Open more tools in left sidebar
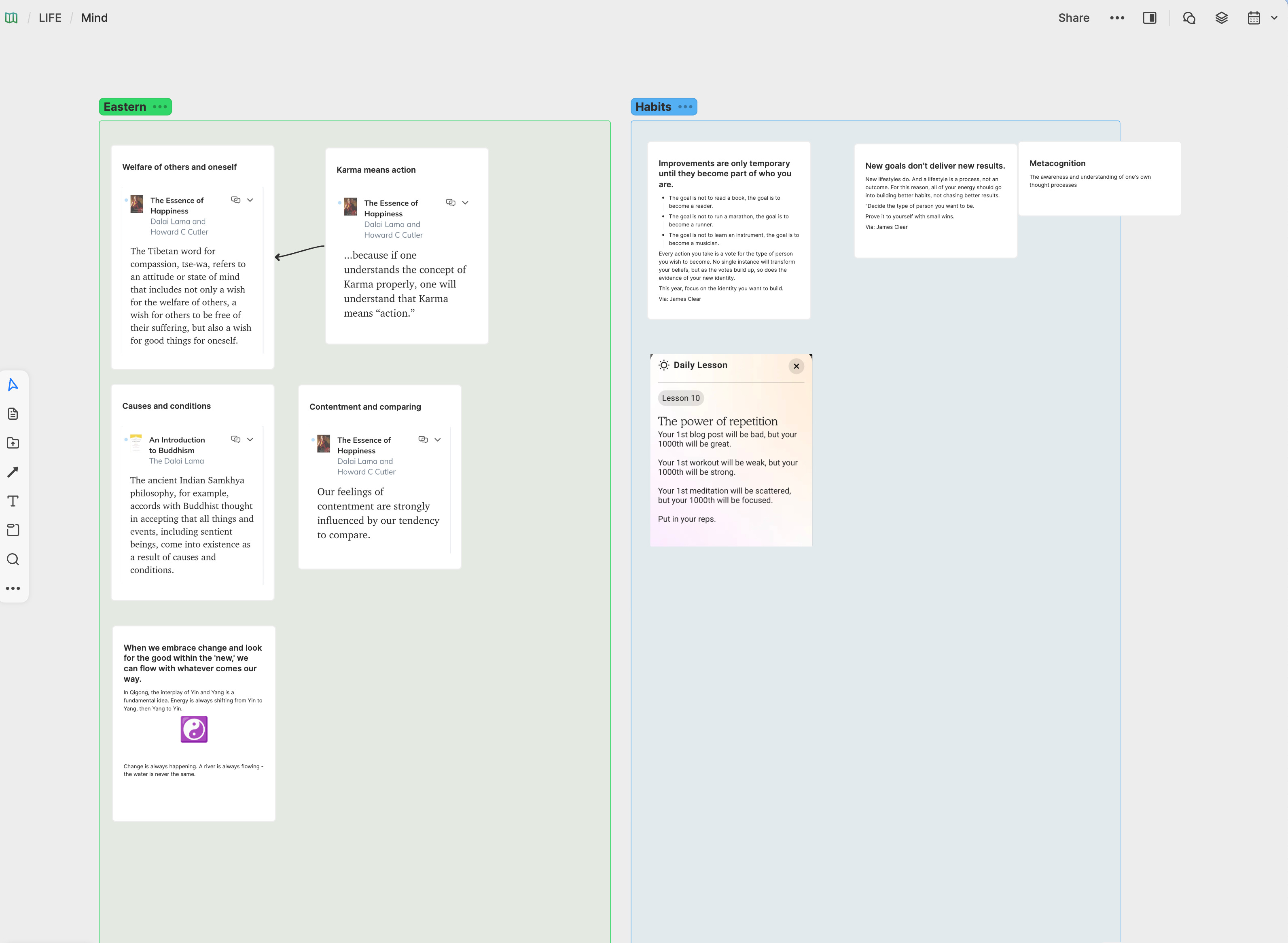The height and width of the screenshot is (943, 1288). (13, 588)
